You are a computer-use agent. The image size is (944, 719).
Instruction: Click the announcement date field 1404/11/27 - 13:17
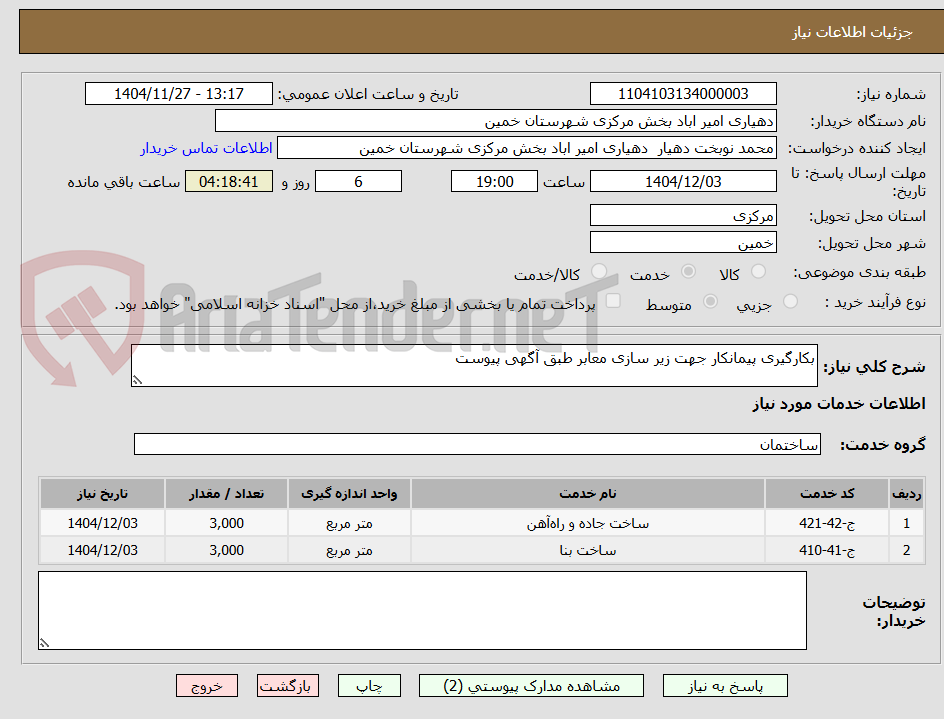179,94
